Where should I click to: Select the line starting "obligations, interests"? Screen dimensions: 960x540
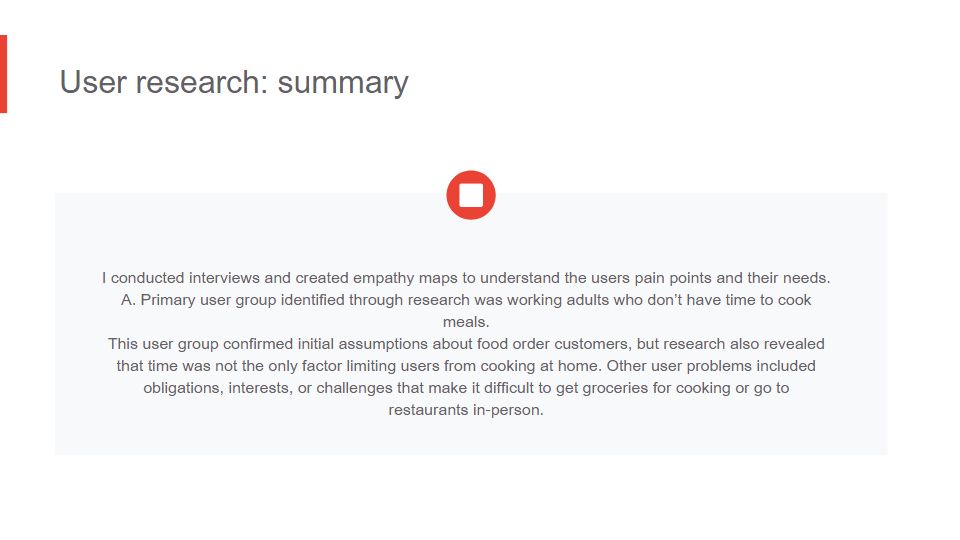pyautogui.click(x=466, y=388)
